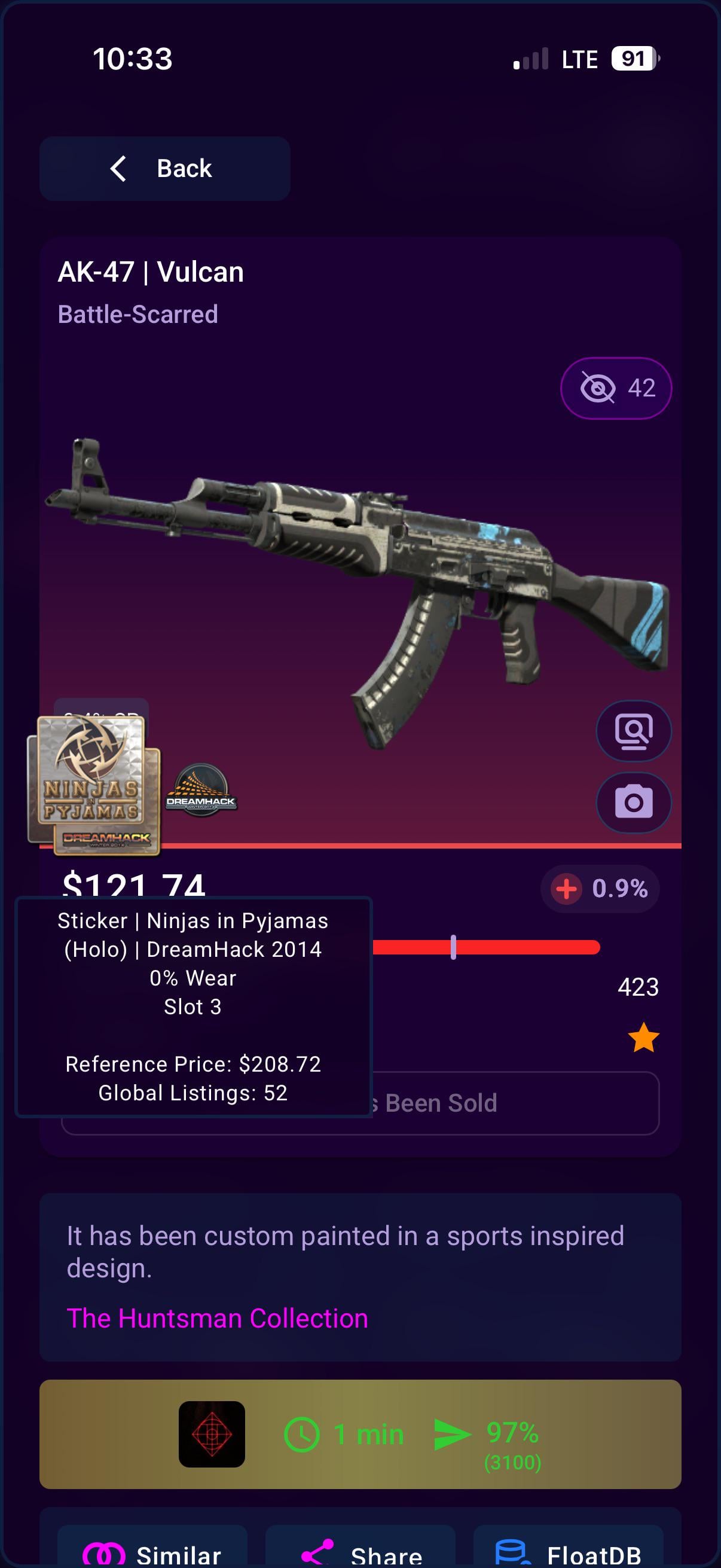Tap the camera screenshot icon
Image resolution: width=721 pixels, height=1568 pixels.
pyautogui.click(x=633, y=802)
